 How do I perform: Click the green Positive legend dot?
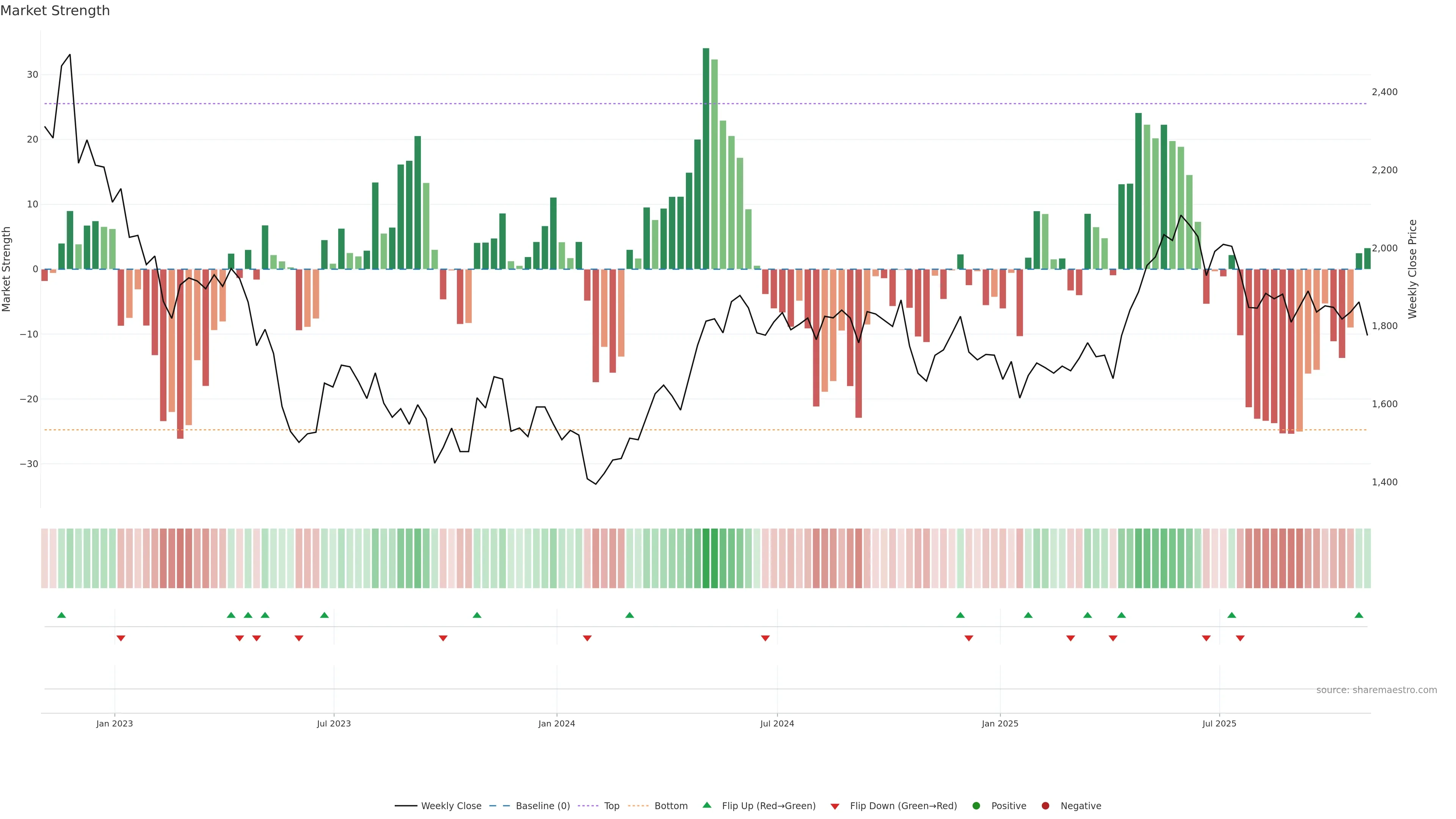point(976,806)
